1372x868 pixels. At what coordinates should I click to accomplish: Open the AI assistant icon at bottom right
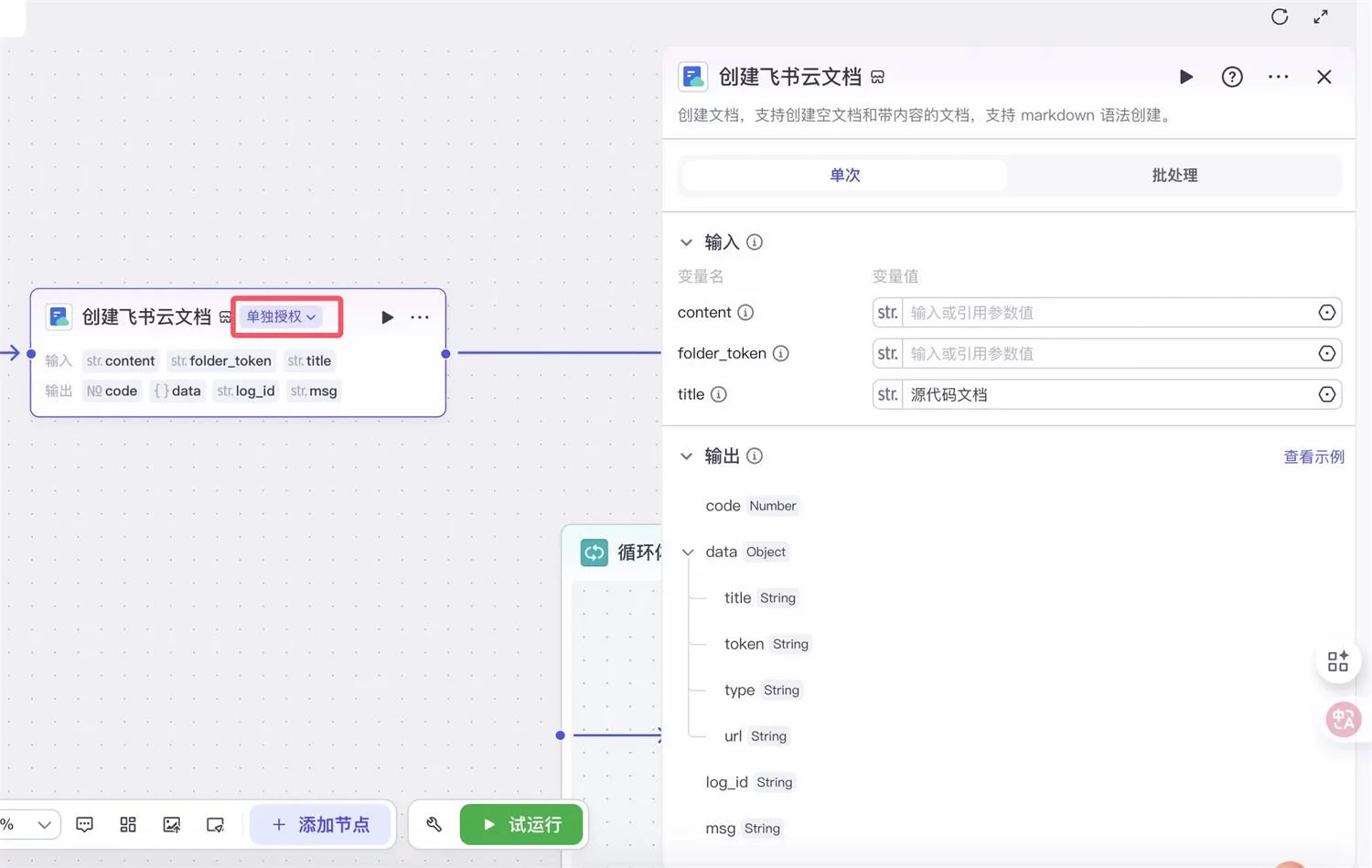tap(1342, 720)
